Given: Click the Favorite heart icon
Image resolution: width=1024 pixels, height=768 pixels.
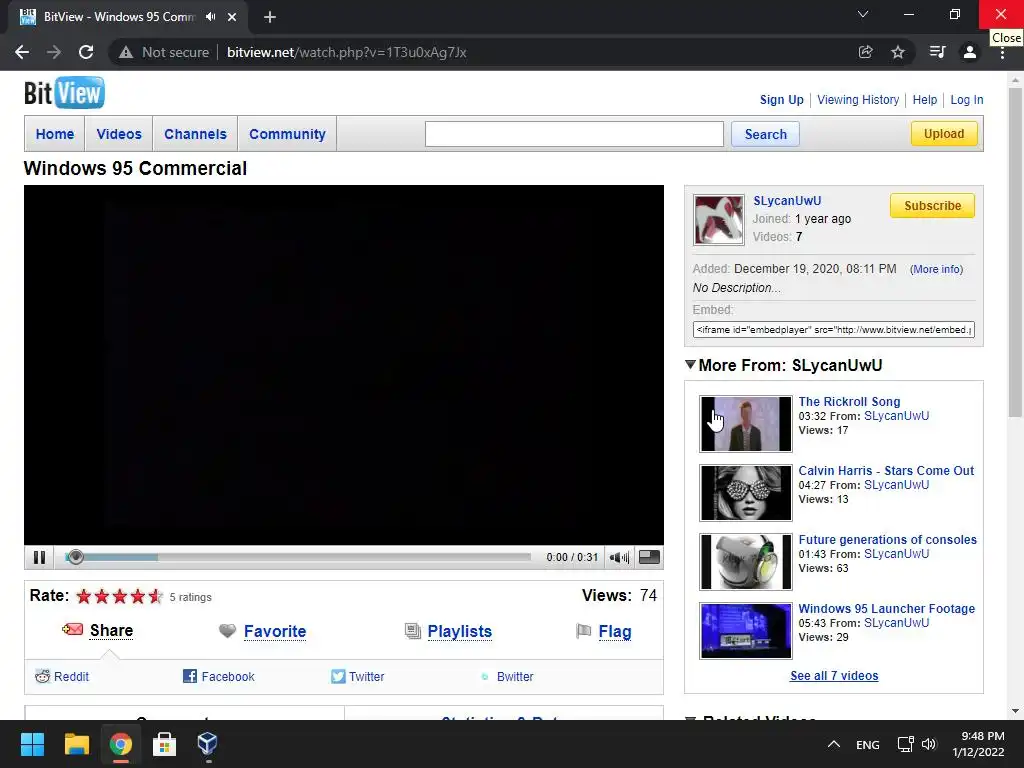Looking at the screenshot, I should point(227,631).
